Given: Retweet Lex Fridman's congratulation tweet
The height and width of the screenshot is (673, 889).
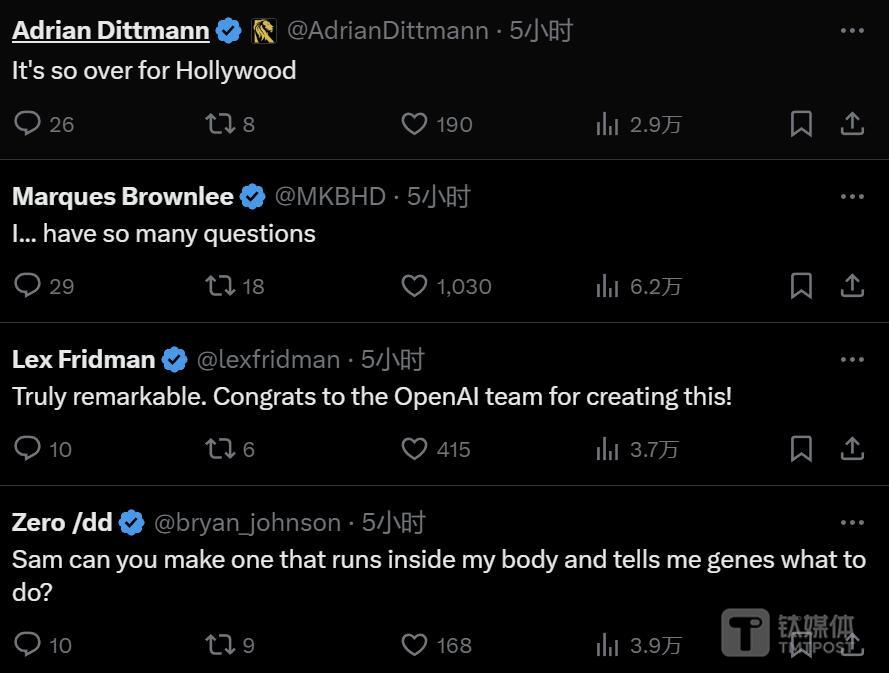Looking at the screenshot, I should click(x=220, y=448).
